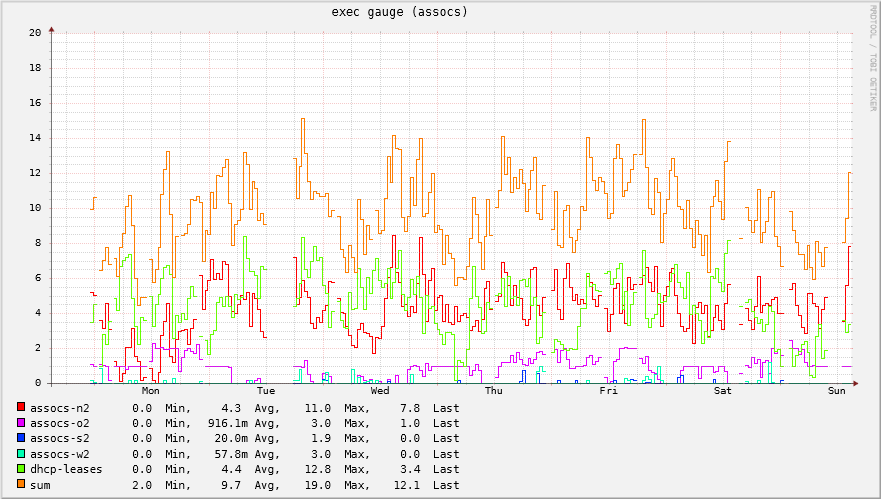The image size is (881, 499).
Task: Click the blue assocs-s2 legend swatch
Action: pyautogui.click(x=21, y=438)
